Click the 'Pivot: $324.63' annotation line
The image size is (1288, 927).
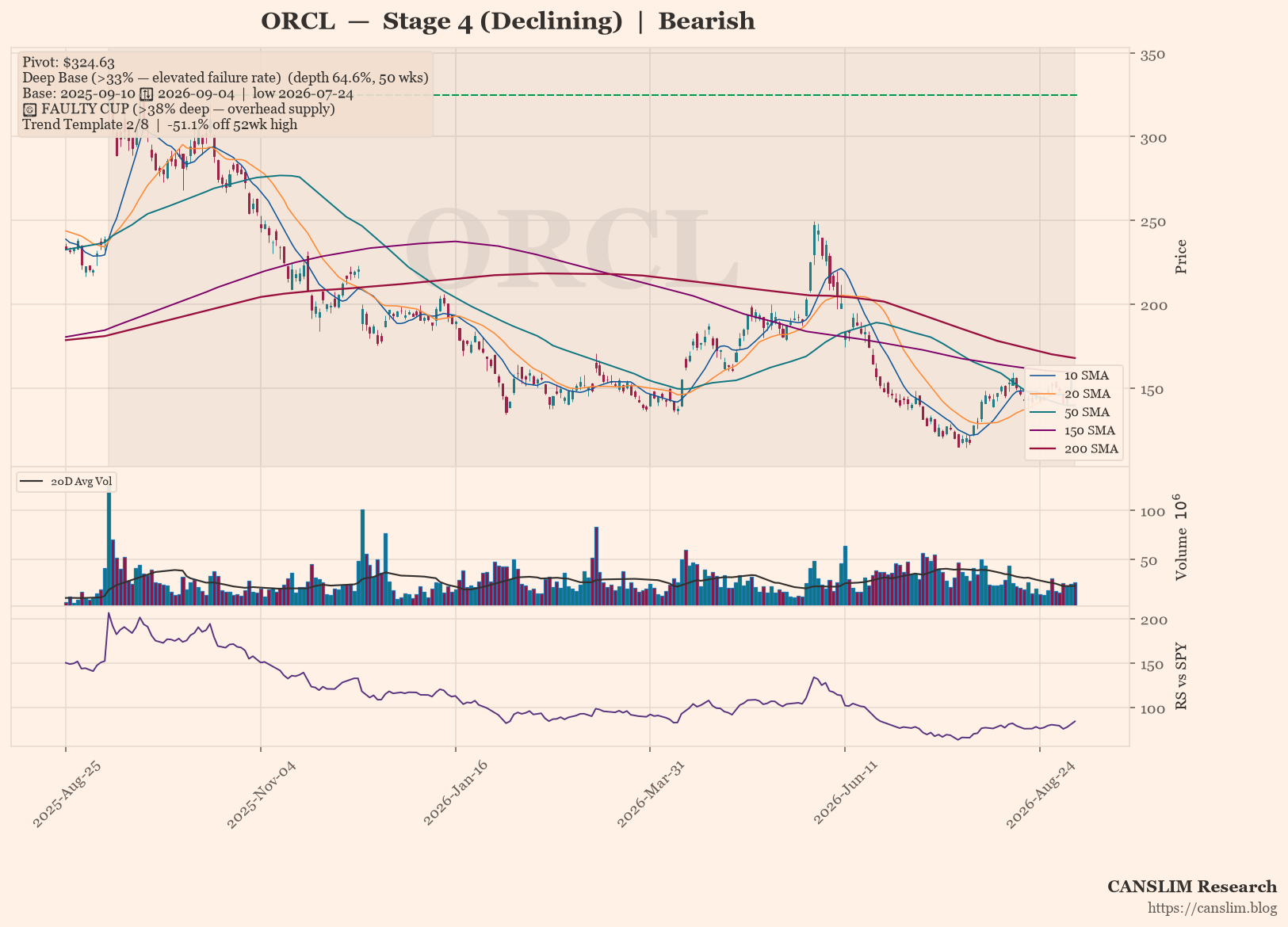(68, 63)
